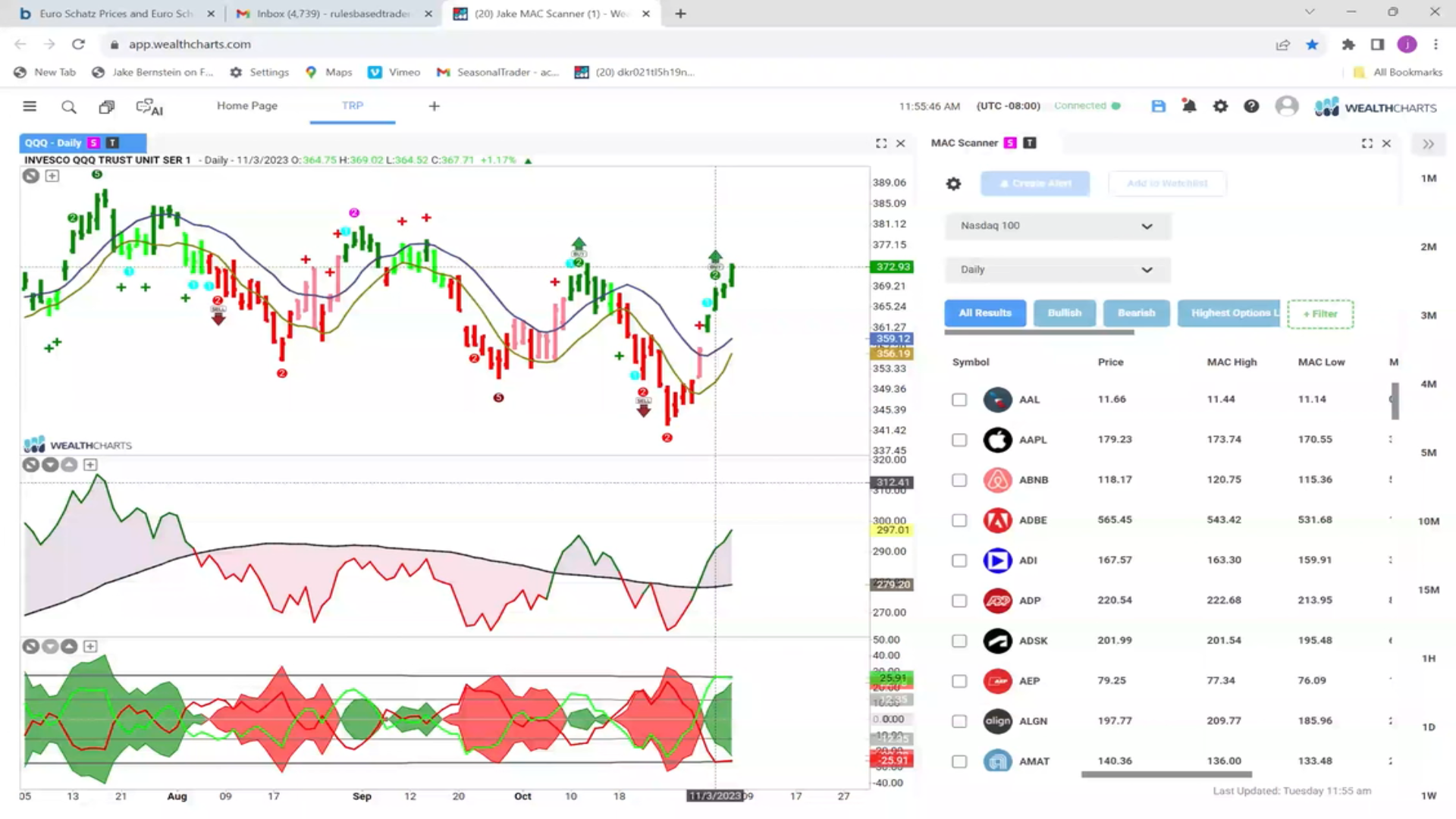This screenshot has width=1456, height=819.
Task: Select the Bullish filter tab
Action: click(1065, 313)
